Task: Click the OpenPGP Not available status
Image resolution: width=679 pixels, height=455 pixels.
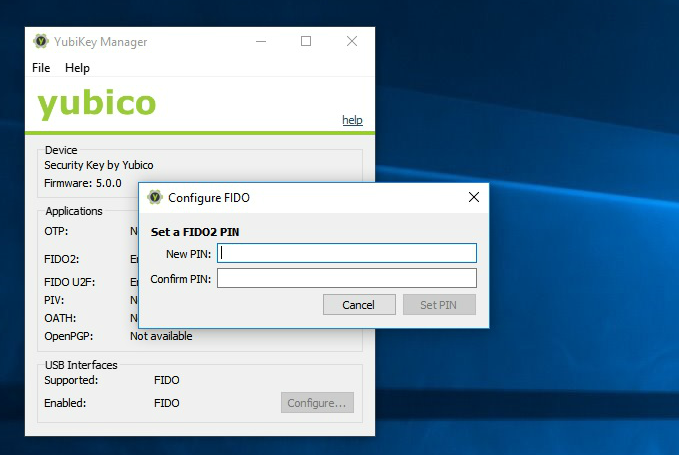Action: tap(161, 336)
